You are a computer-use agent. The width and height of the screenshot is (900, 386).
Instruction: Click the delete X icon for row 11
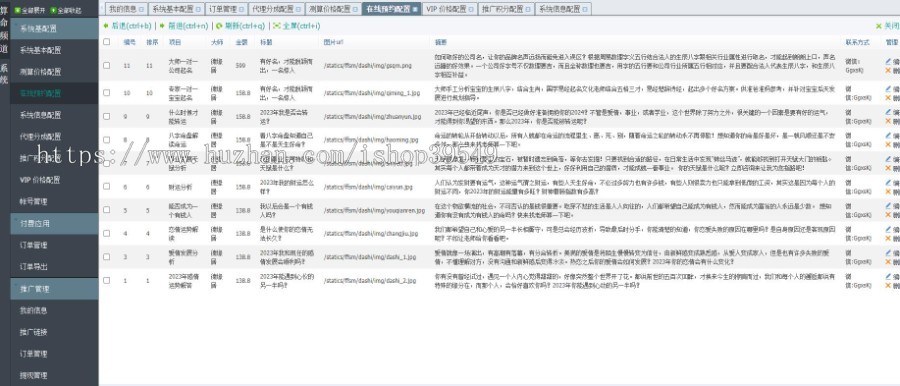pyautogui.click(x=888, y=70)
